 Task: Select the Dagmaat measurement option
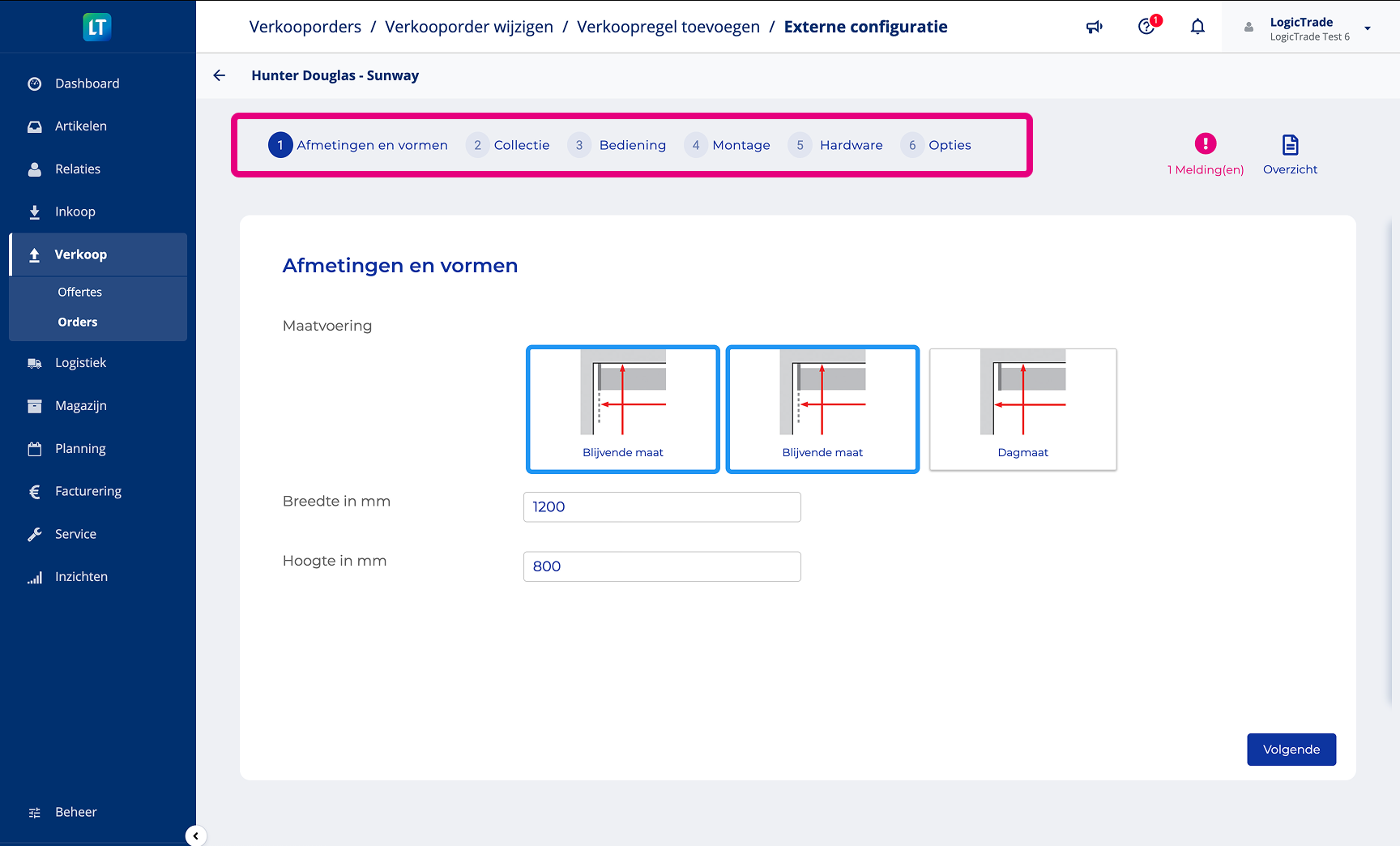click(x=1022, y=409)
